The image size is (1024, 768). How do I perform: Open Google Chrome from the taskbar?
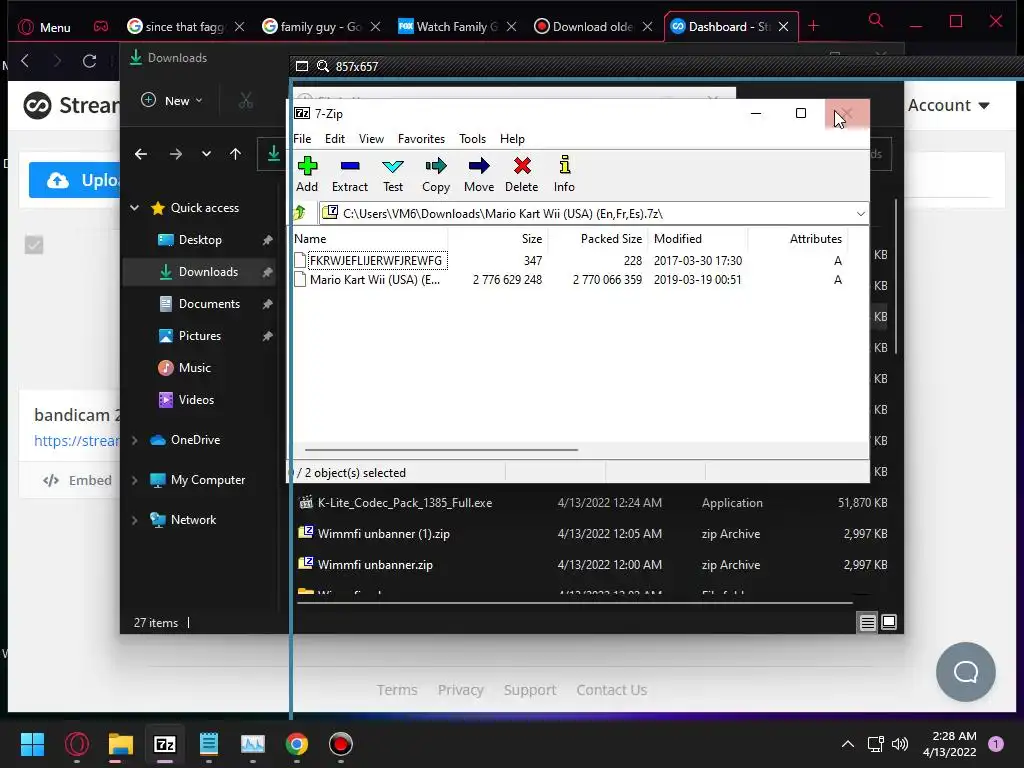(x=296, y=744)
